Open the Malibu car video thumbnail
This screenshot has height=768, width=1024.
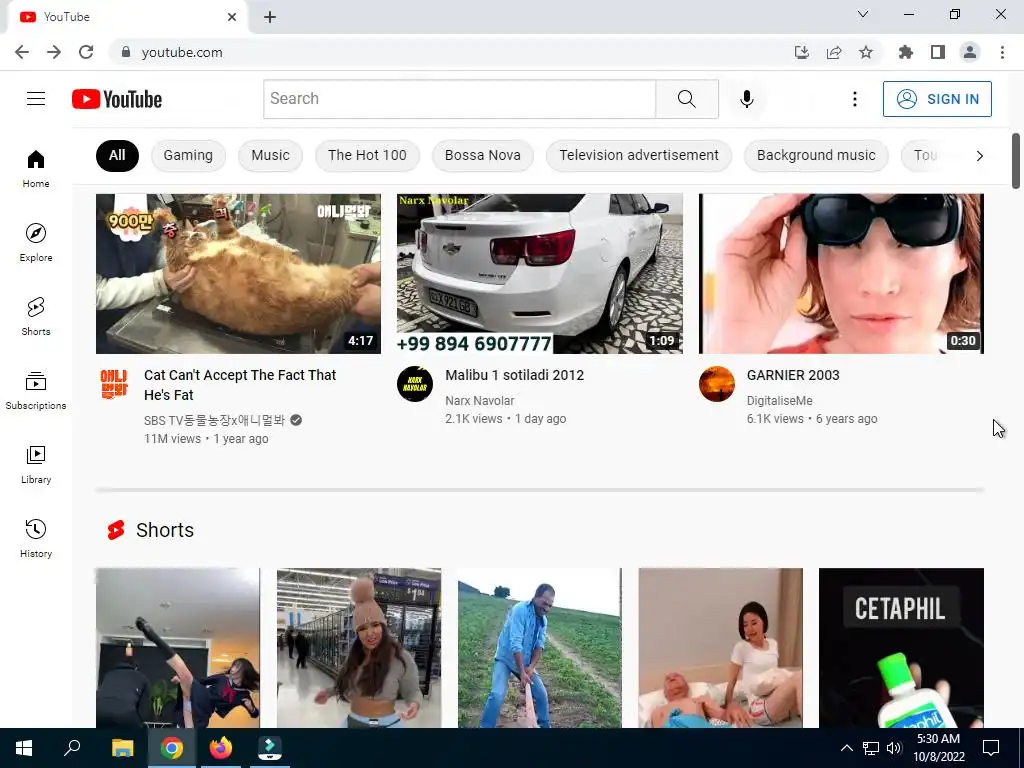tap(539, 274)
